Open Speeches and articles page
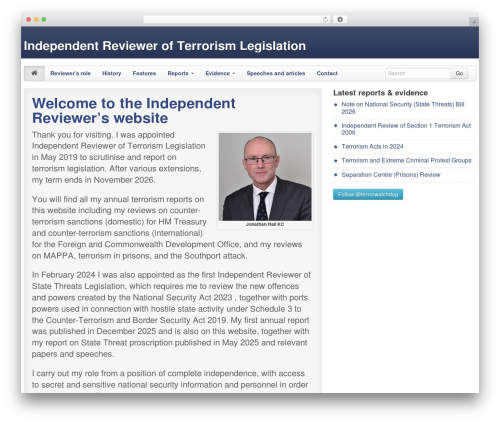 point(276,73)
